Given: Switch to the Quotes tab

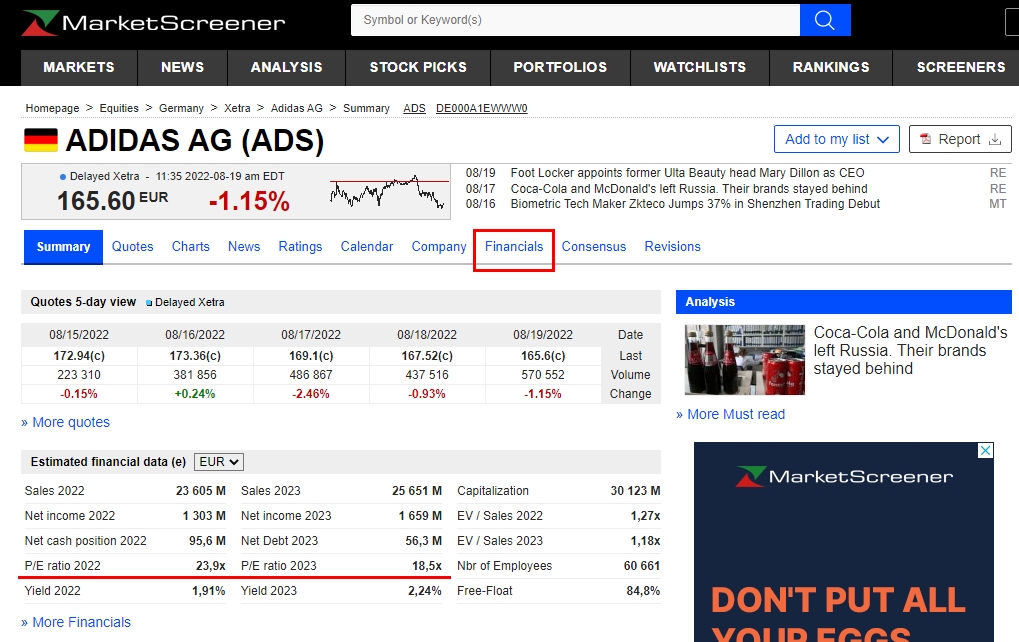Looking at the screenshot, I should 133,247.
